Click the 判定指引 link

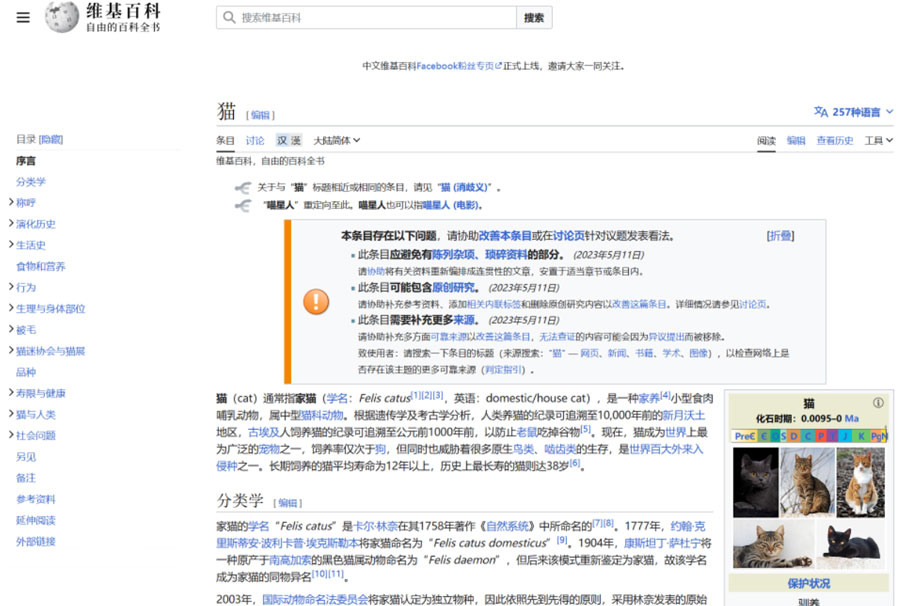pyautogui.click(x=503, y=370)
